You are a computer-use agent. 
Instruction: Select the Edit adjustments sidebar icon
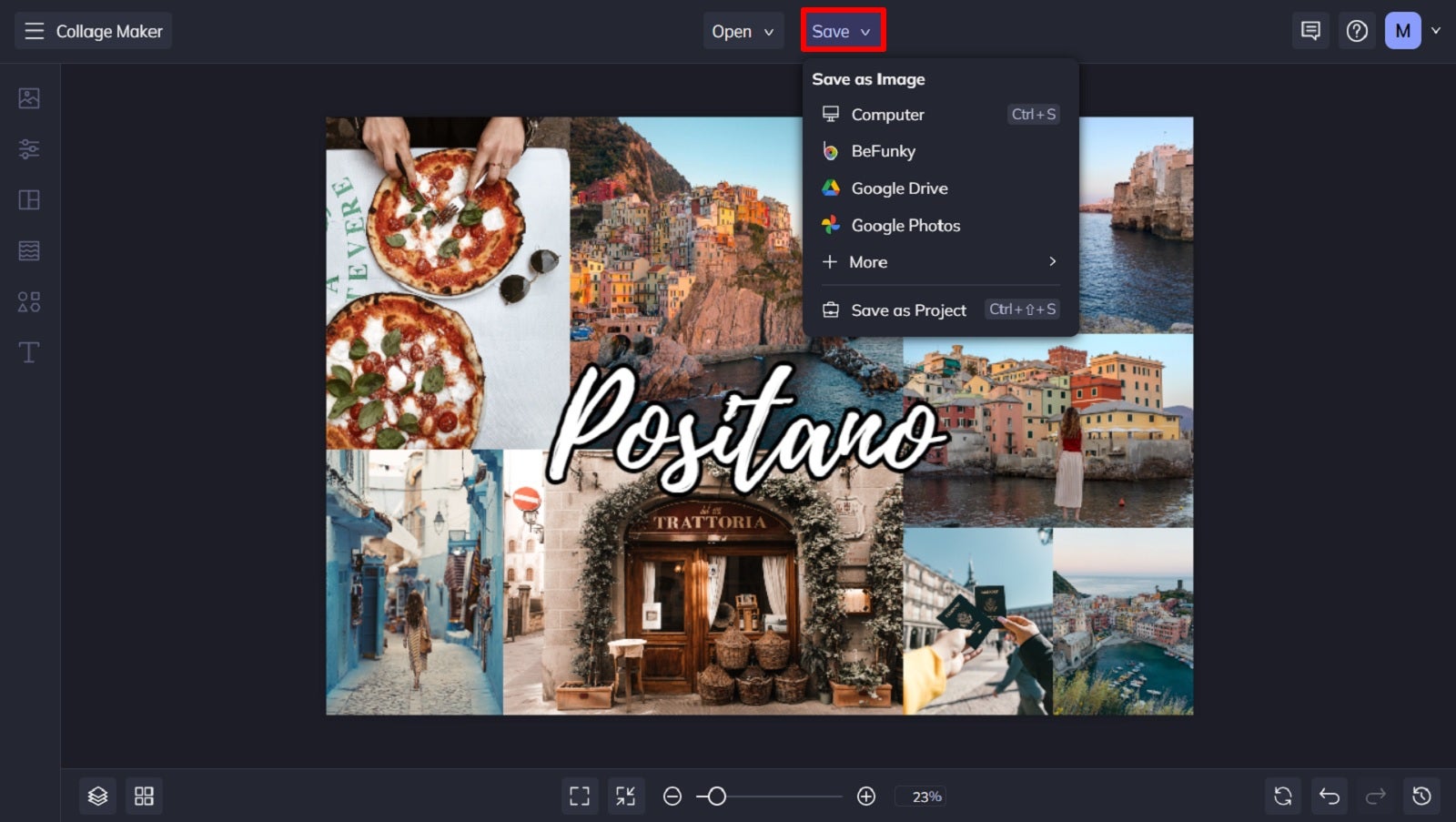[x=28, y=148]
